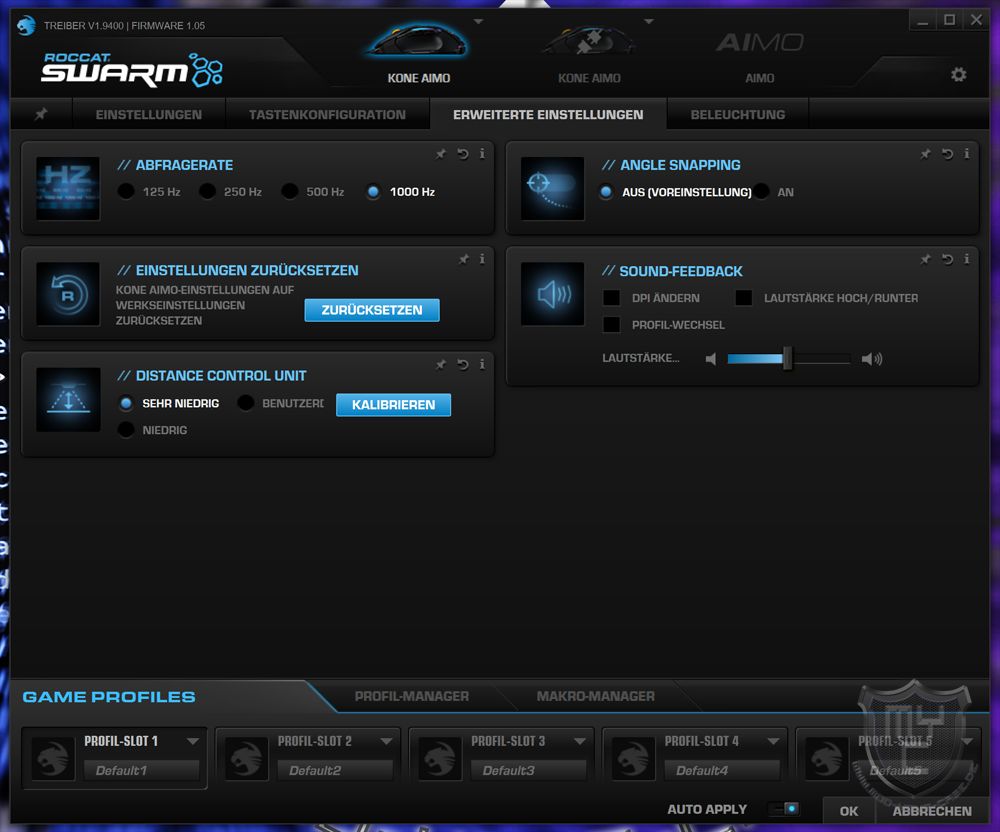This screenshot has height=832, width=1000.
Task: Show info for Sound-Feedback
Action: coord(967,259)
